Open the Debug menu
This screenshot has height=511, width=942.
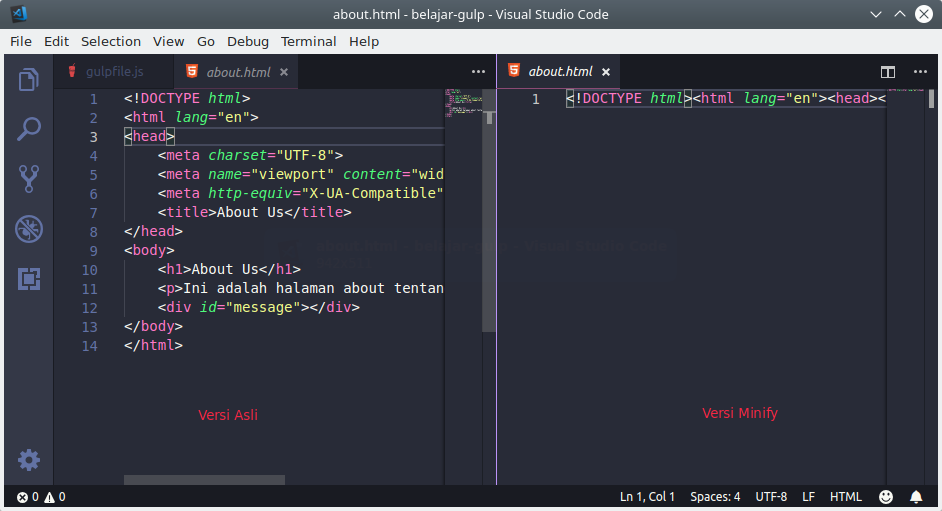click(248, 41)
